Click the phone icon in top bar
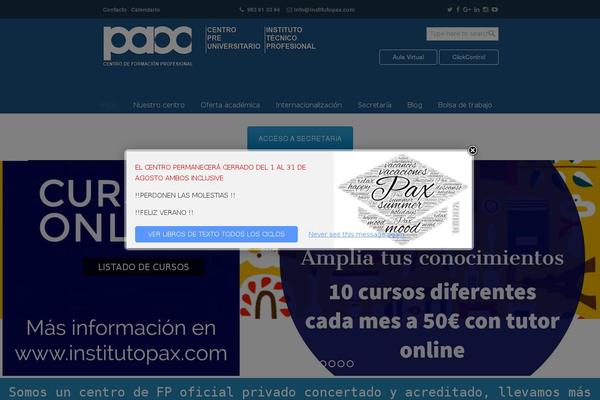The image size is (600, 400). coord(241,10)
